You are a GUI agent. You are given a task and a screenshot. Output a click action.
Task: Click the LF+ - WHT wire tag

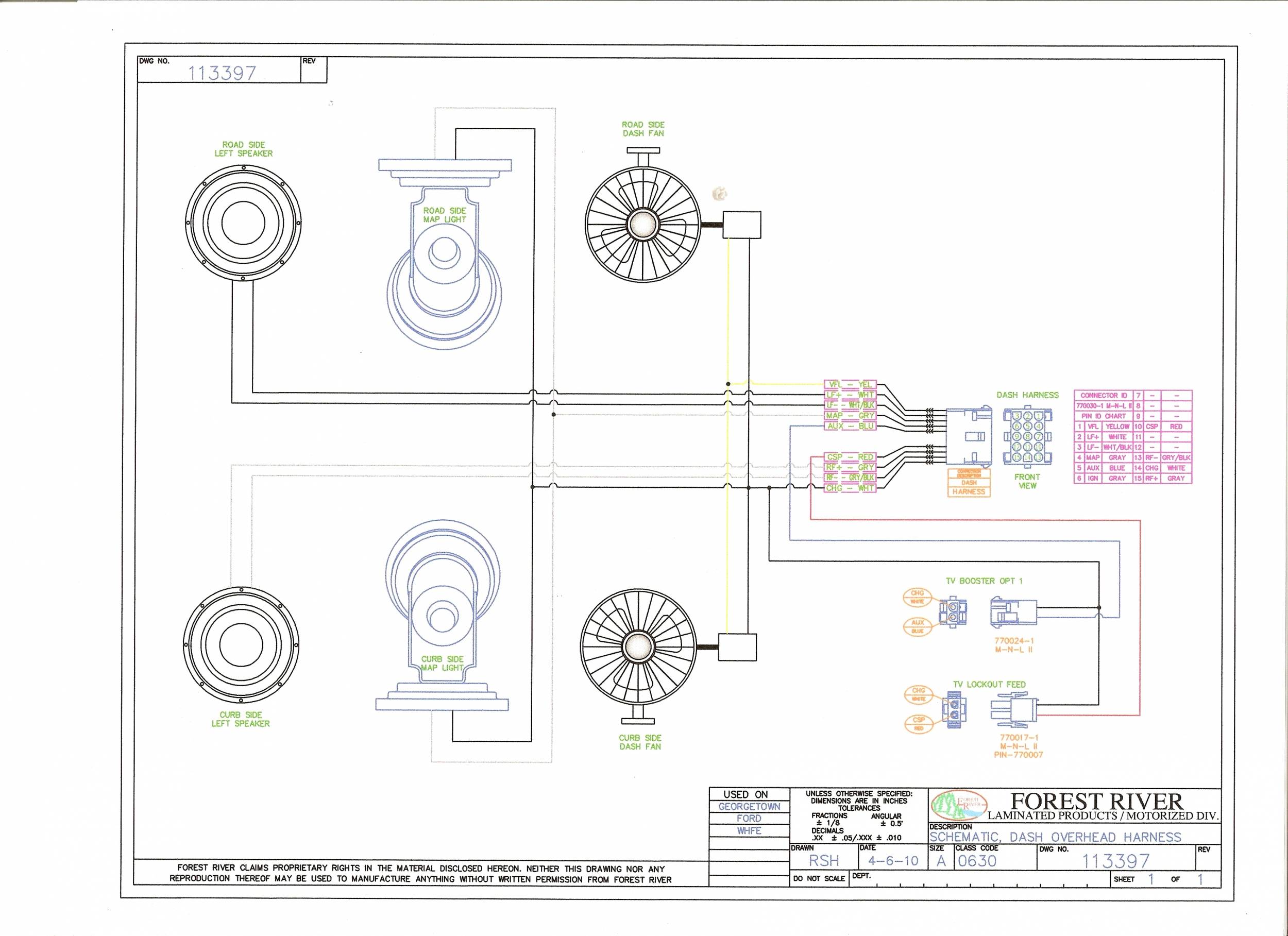tap(850, 395)
